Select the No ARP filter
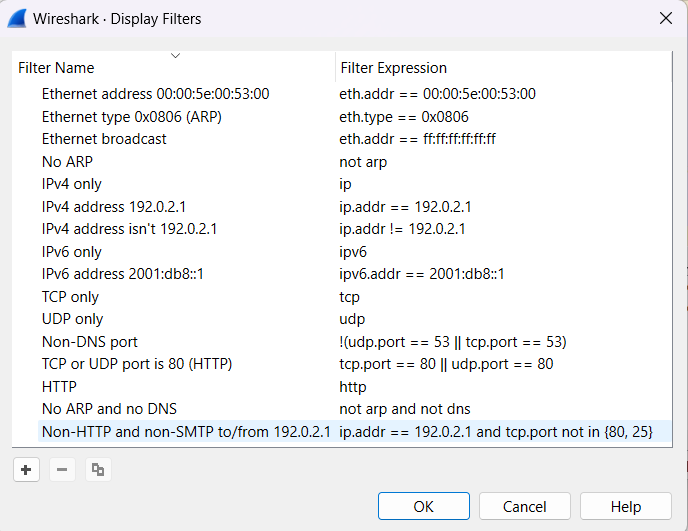This screenshot has width=688, height=531. pyautogui.click(x=67, y=162)
